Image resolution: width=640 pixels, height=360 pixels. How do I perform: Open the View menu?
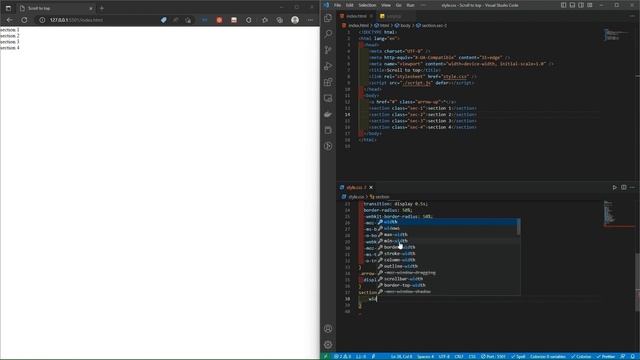(386, 5)
